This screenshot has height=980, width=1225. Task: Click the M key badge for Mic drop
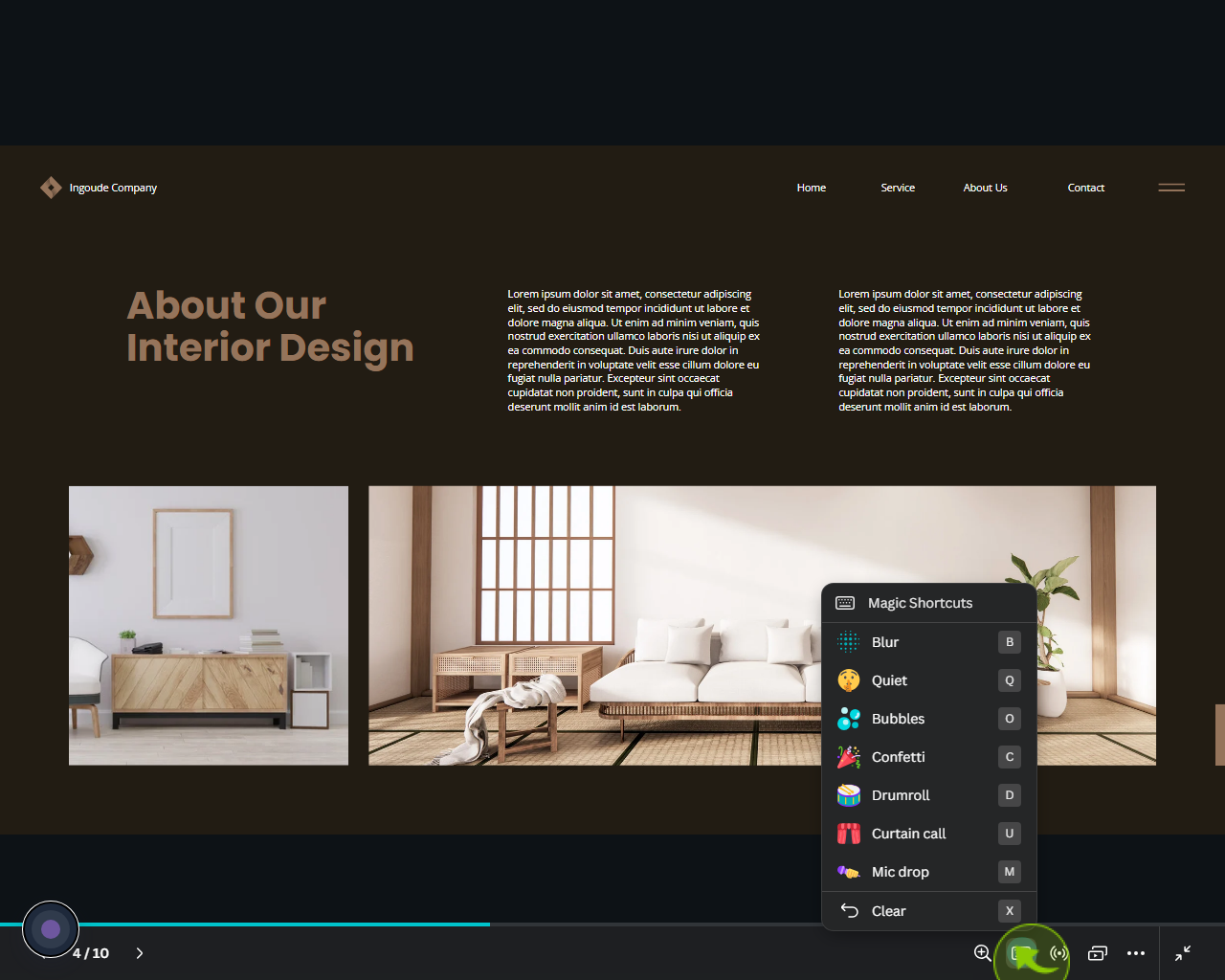1010,872
